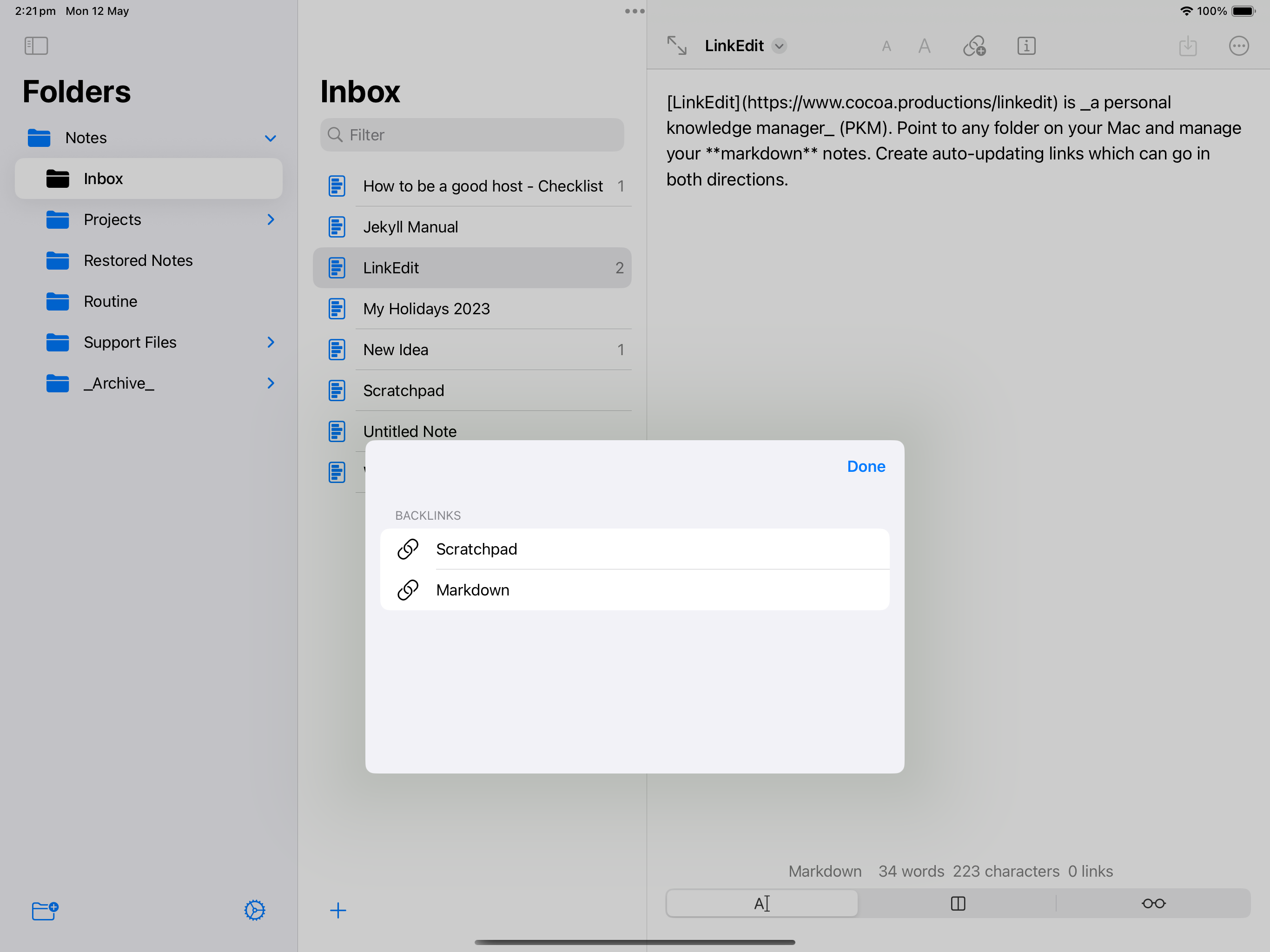Open the more options ellipsis circle

(1238, 46)
